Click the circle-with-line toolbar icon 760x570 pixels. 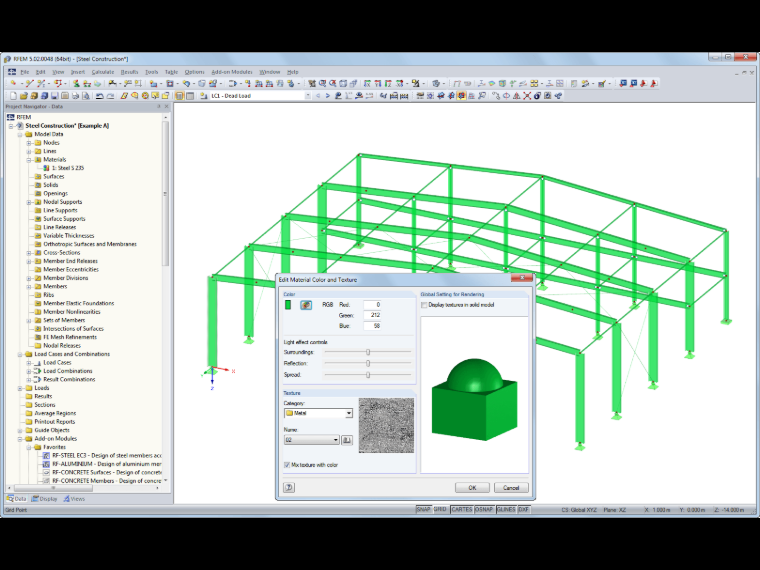[x=507, y=96]
